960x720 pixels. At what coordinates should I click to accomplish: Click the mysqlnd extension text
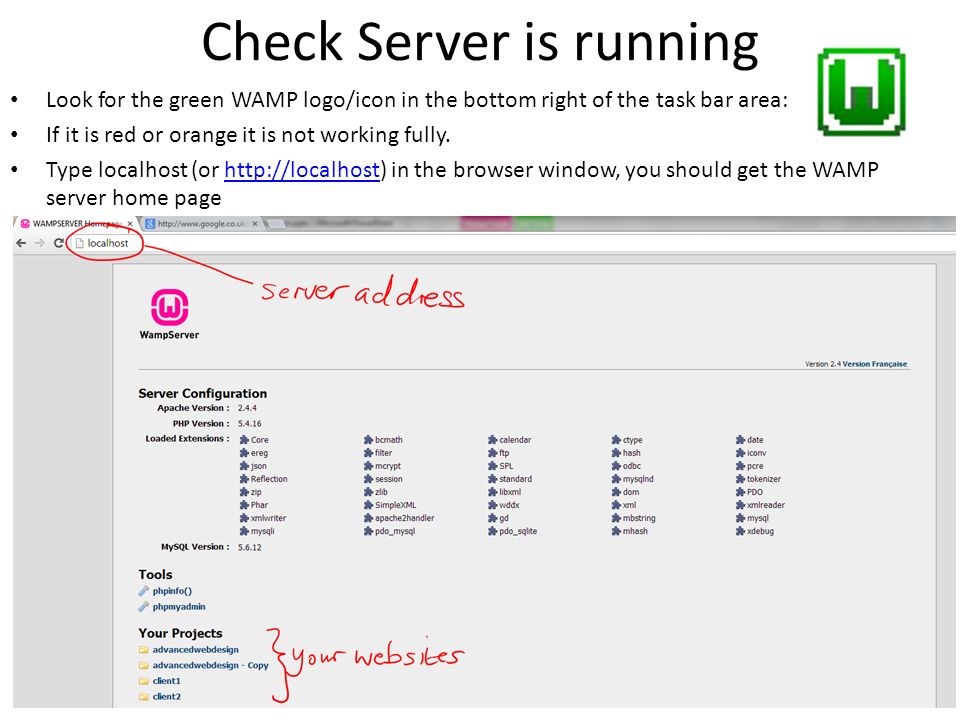click(638, 479)
